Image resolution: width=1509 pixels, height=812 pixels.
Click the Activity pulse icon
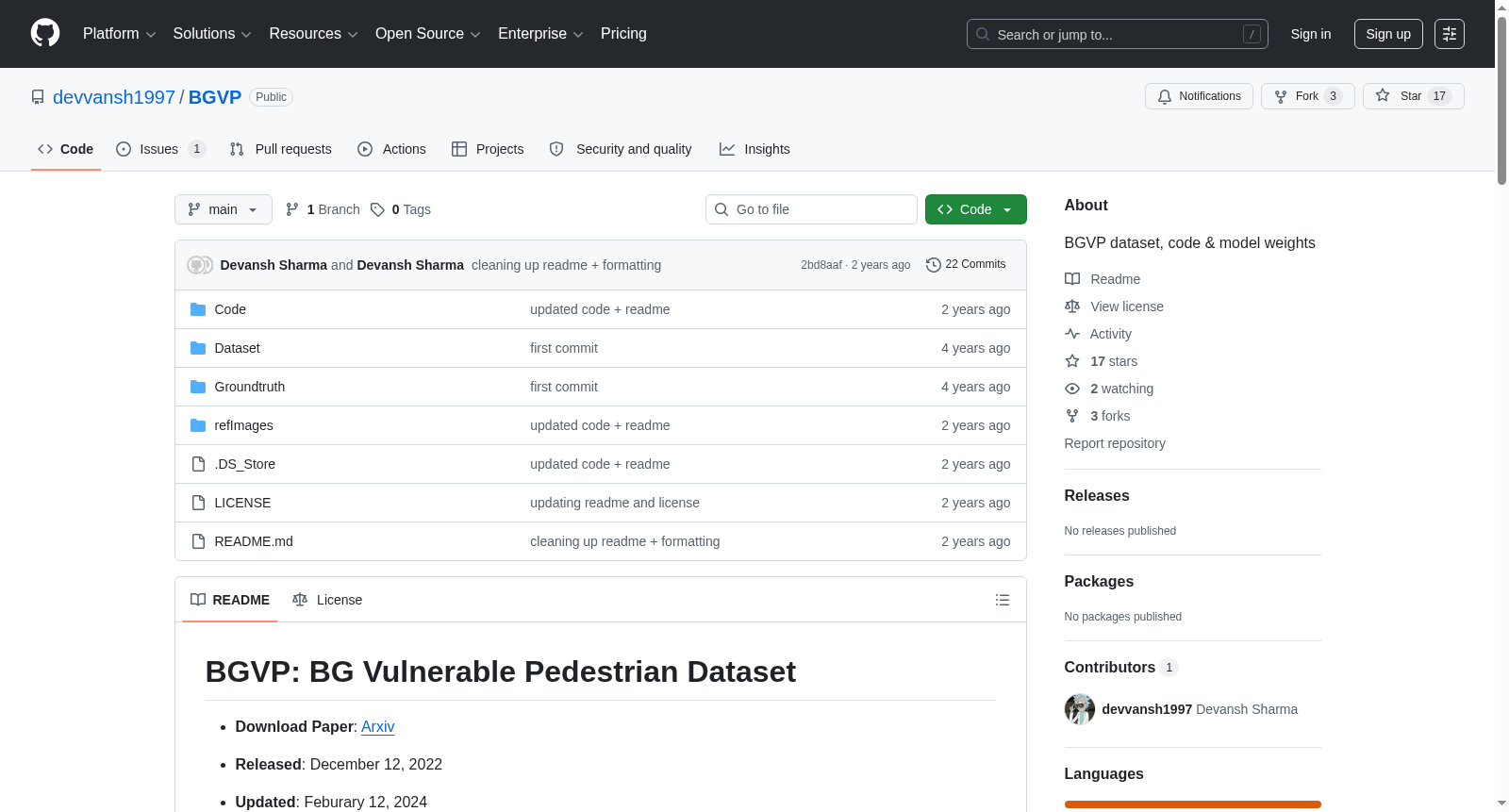point(1072,334)
